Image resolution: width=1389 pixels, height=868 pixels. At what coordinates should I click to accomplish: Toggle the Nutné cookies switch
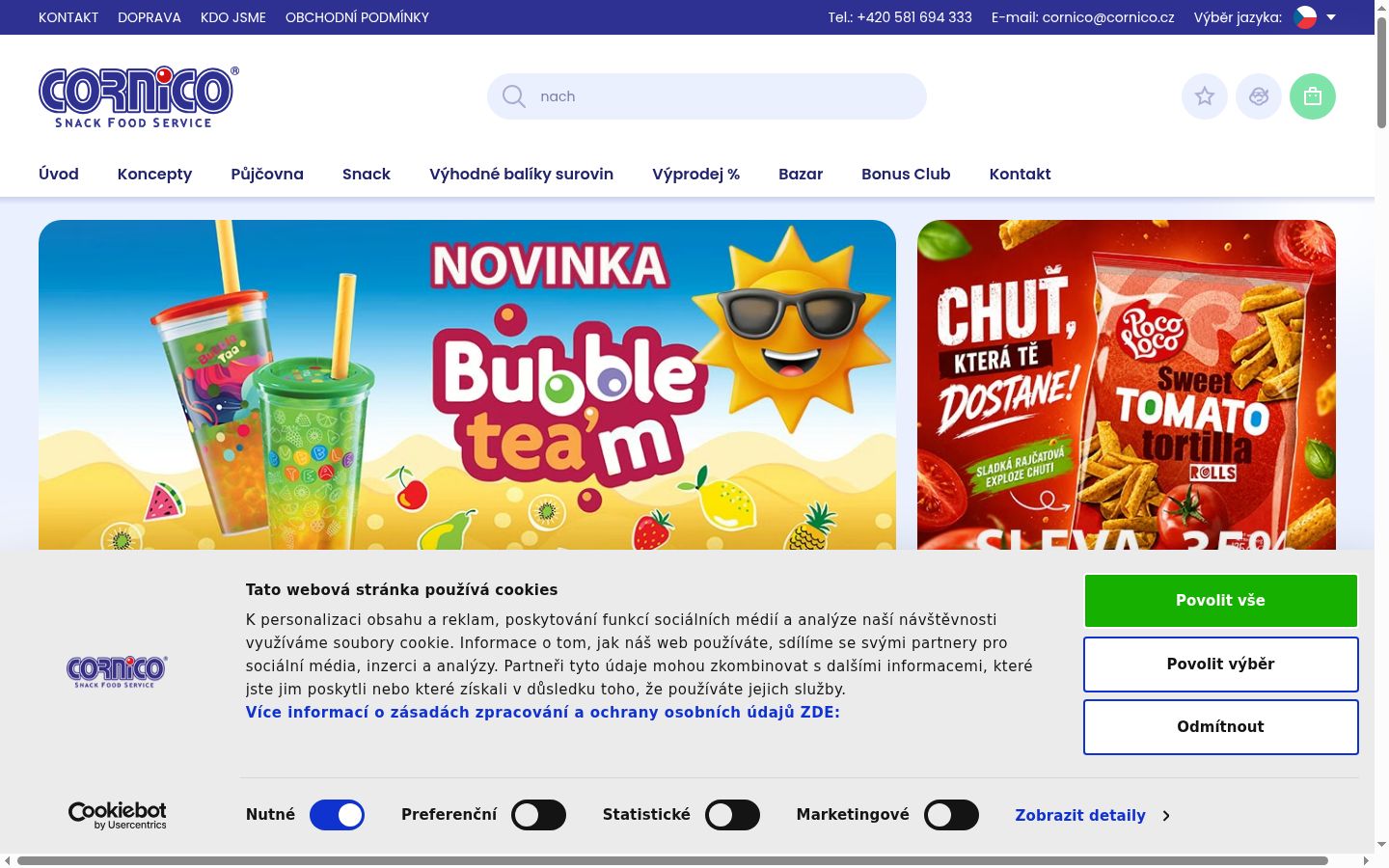click(x=337, y=815)
